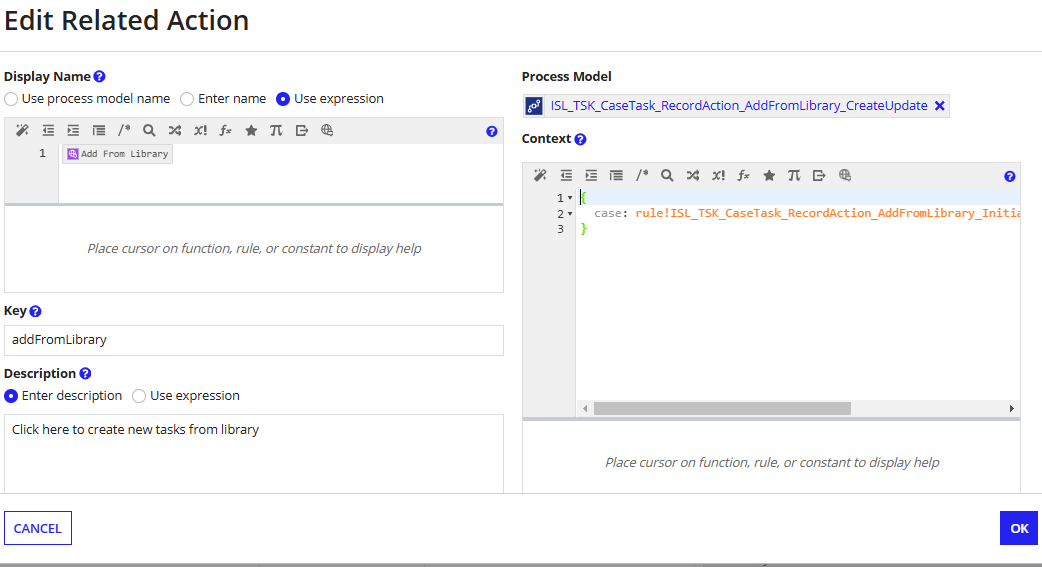Click the outdent icon in Display Name editor
Image resolution: width=1042 pixels, height=567 pixels.
[x=48, y=130]
